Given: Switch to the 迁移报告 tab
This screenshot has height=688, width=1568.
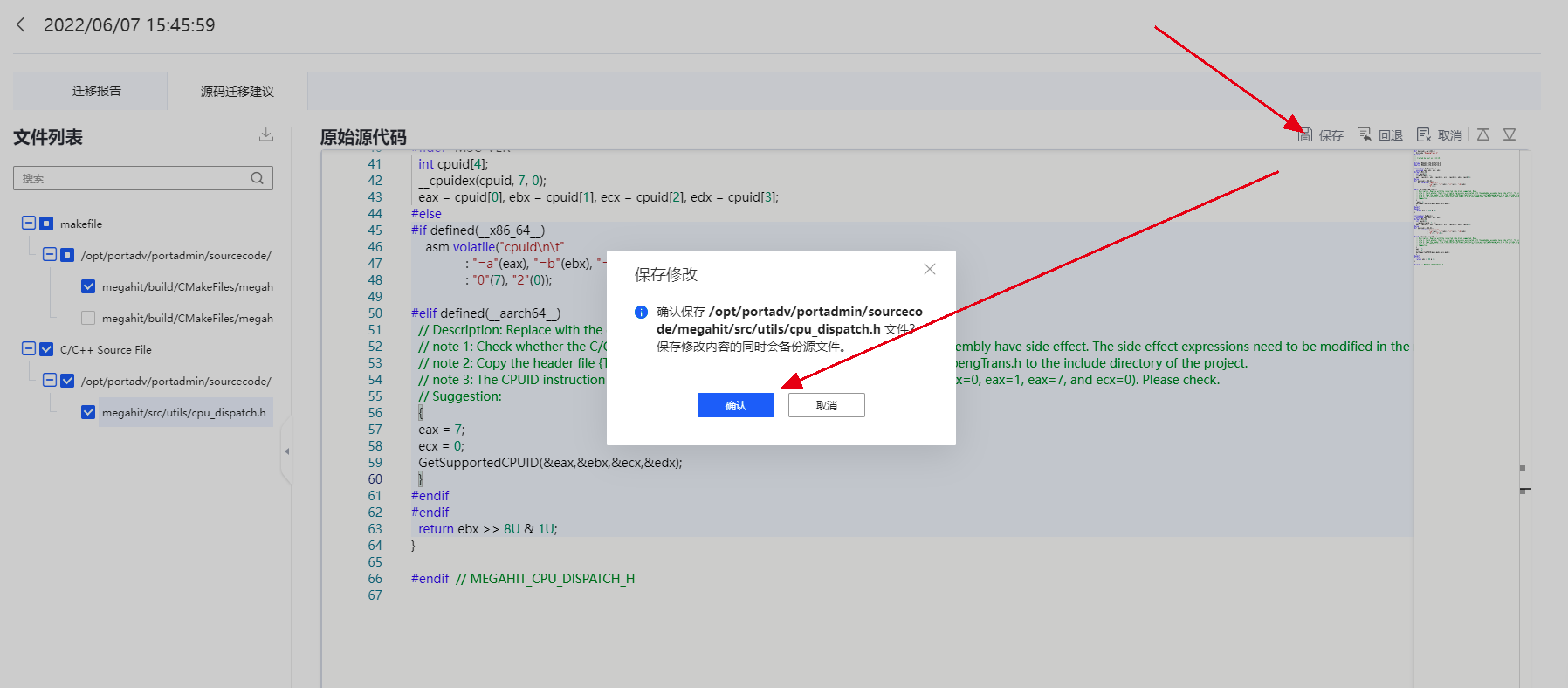Looking at the screenshot, I should pyautogui.click(x=97, y=91).
